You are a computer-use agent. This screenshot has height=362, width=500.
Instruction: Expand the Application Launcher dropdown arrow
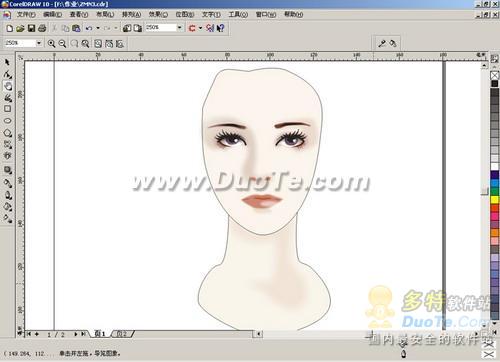click(x=200, y=28)
